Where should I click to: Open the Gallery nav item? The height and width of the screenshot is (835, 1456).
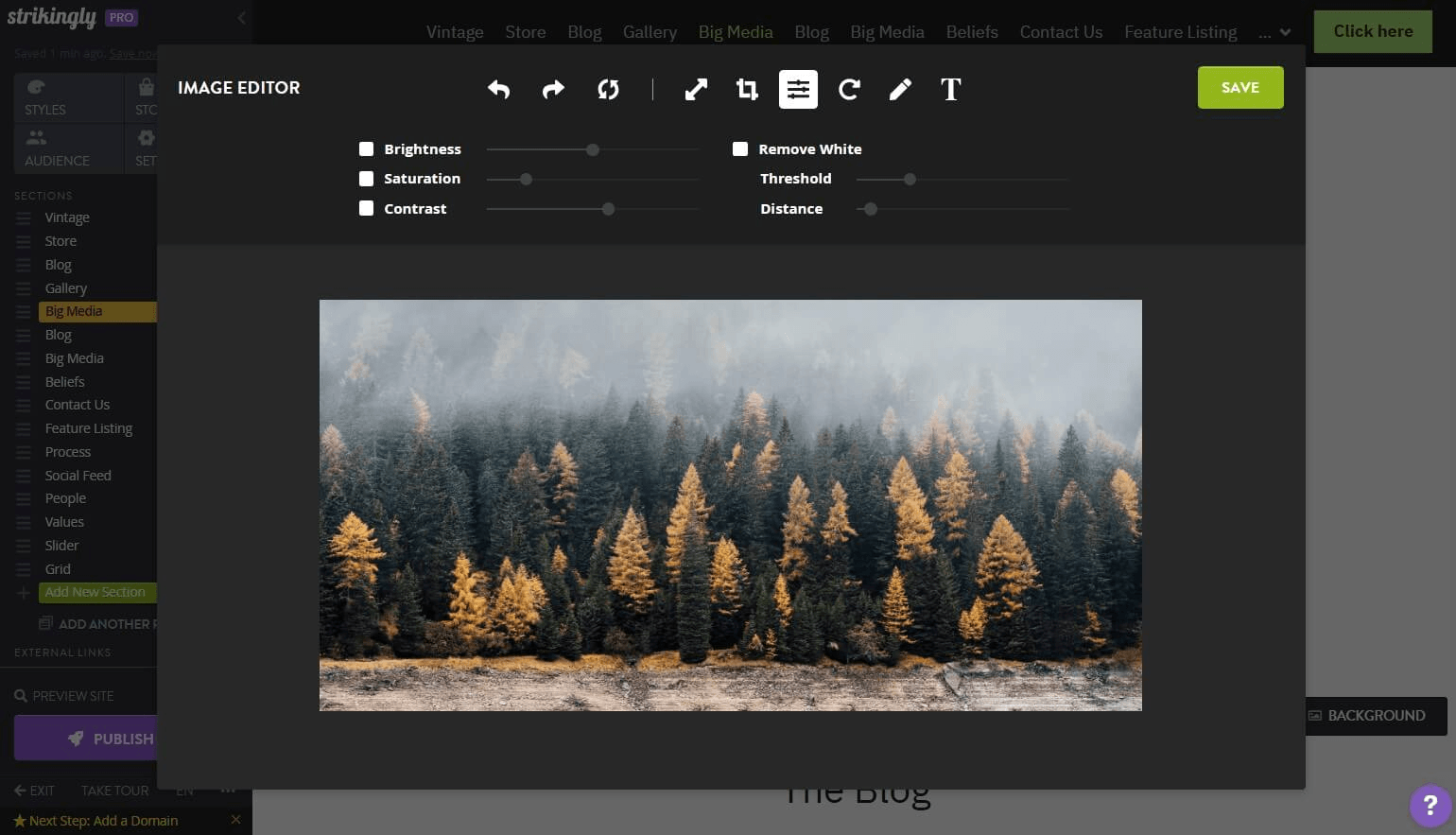click(650, 31)
